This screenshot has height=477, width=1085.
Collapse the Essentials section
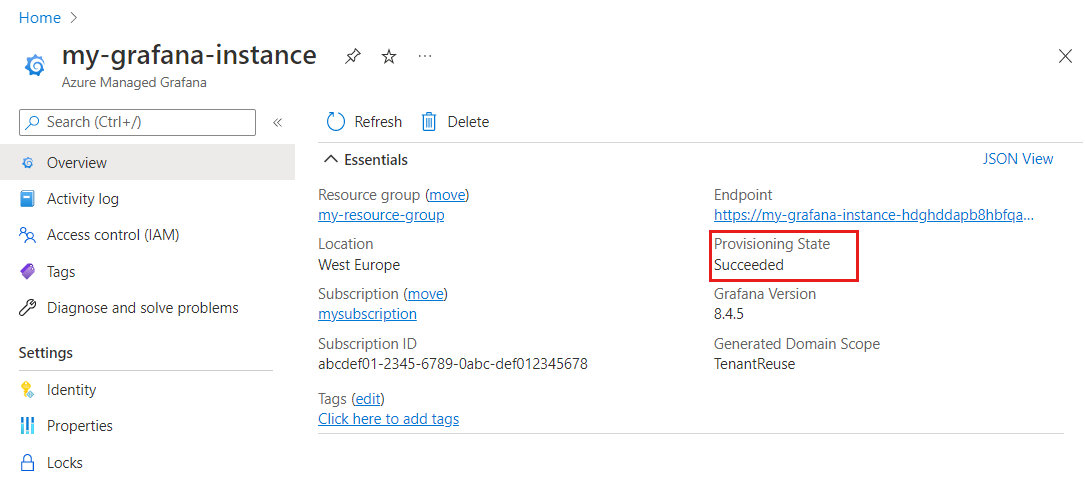331,160
